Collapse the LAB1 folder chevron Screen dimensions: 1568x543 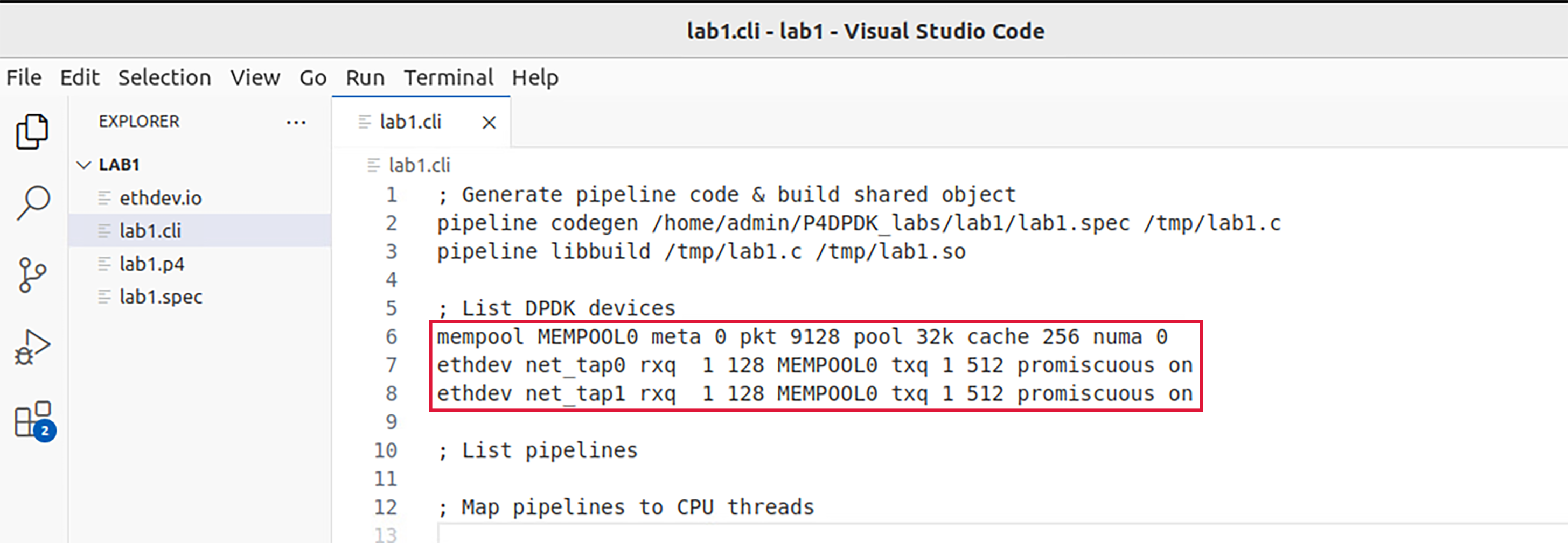point(84,165)
